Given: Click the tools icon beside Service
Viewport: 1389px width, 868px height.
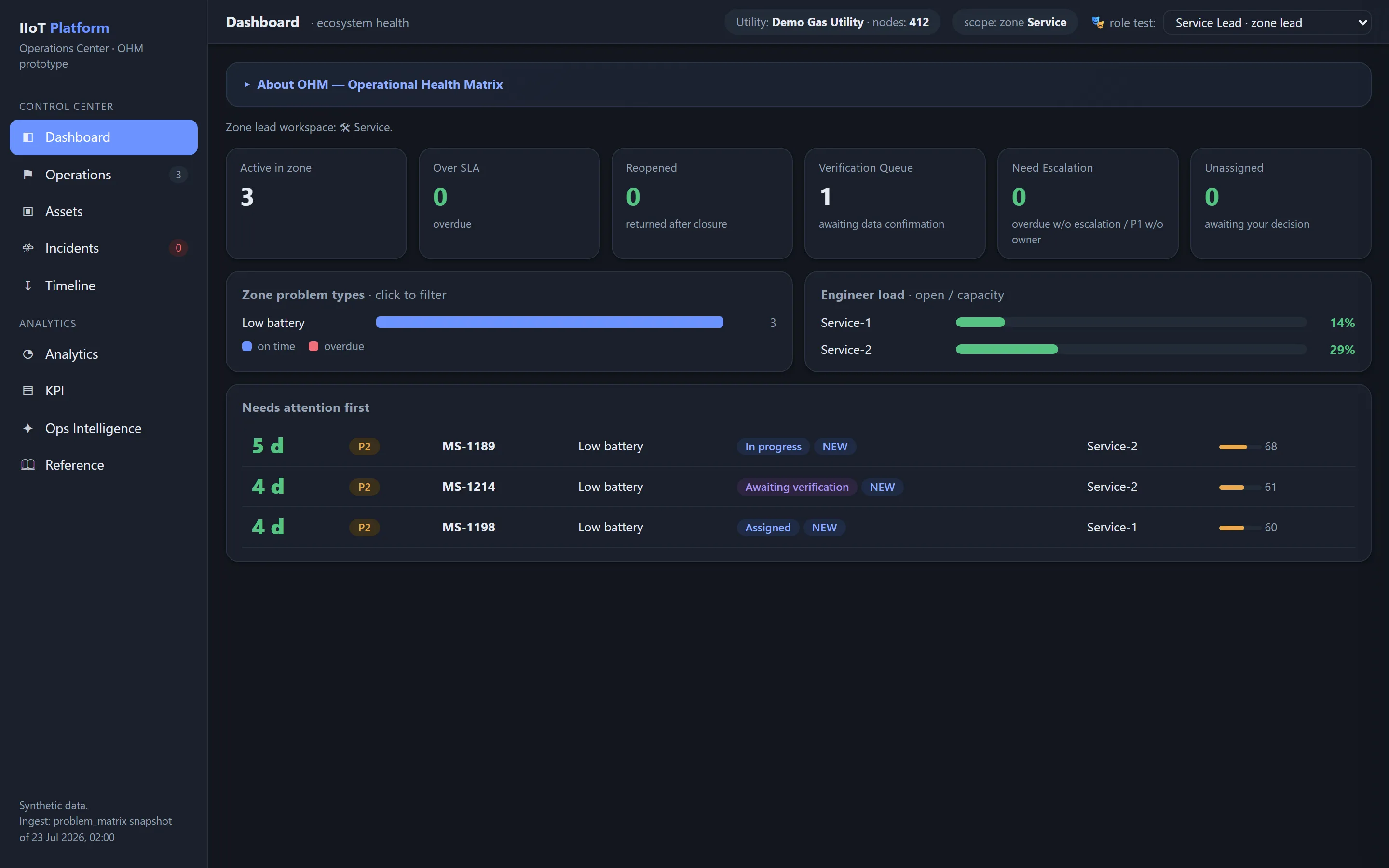Looking at the screenshot, I should point(345,127).
